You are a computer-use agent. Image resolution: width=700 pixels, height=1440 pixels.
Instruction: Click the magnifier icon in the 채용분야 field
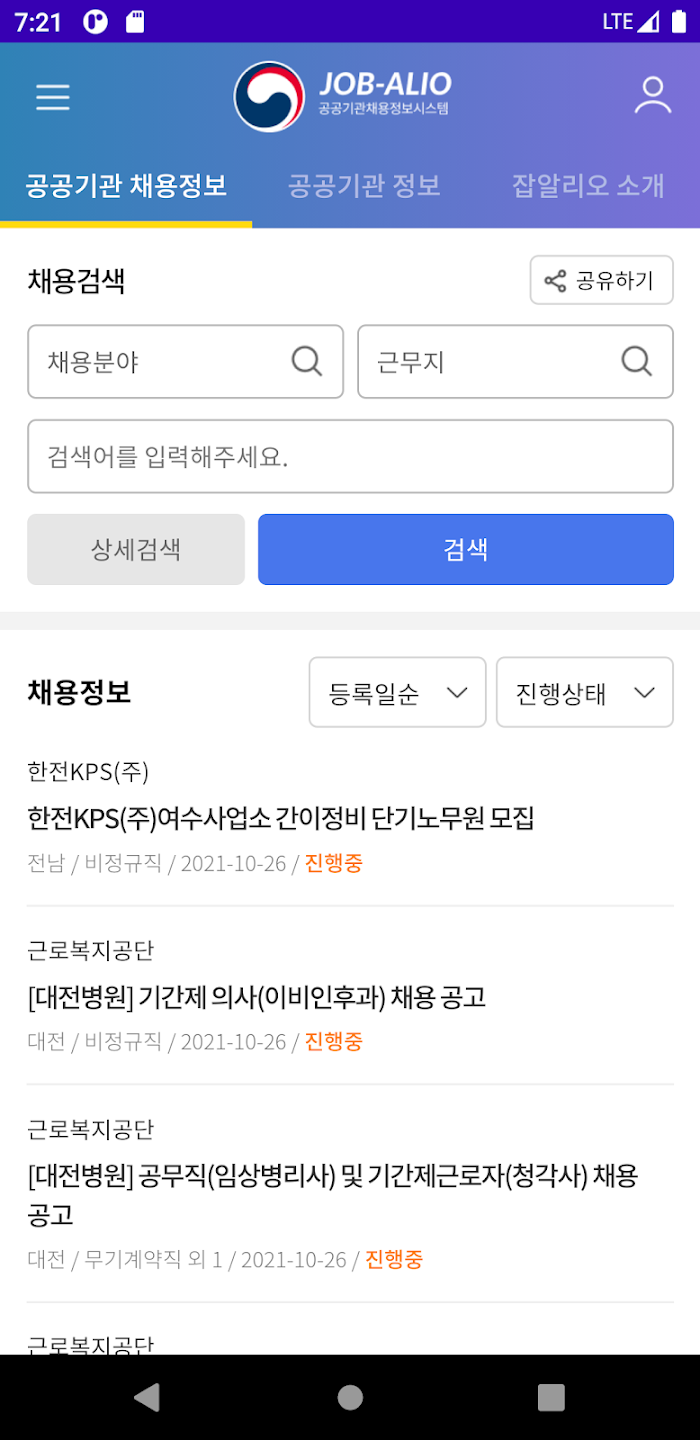tap(305, 362)
